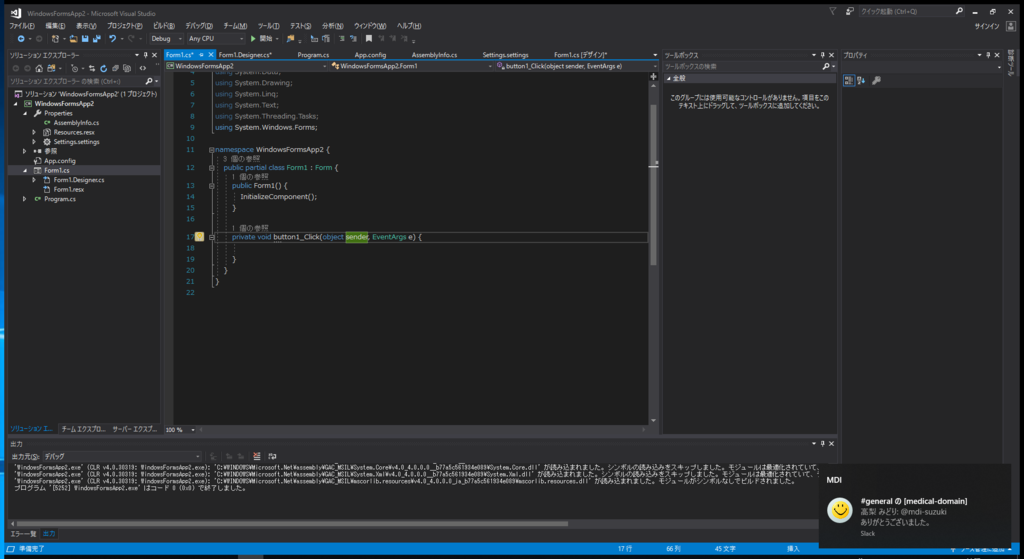The width and height of the screenshot is (1024, 559).
Task: Click the promote-tab icon on Form1.cs tab
Action: [201, 55]
